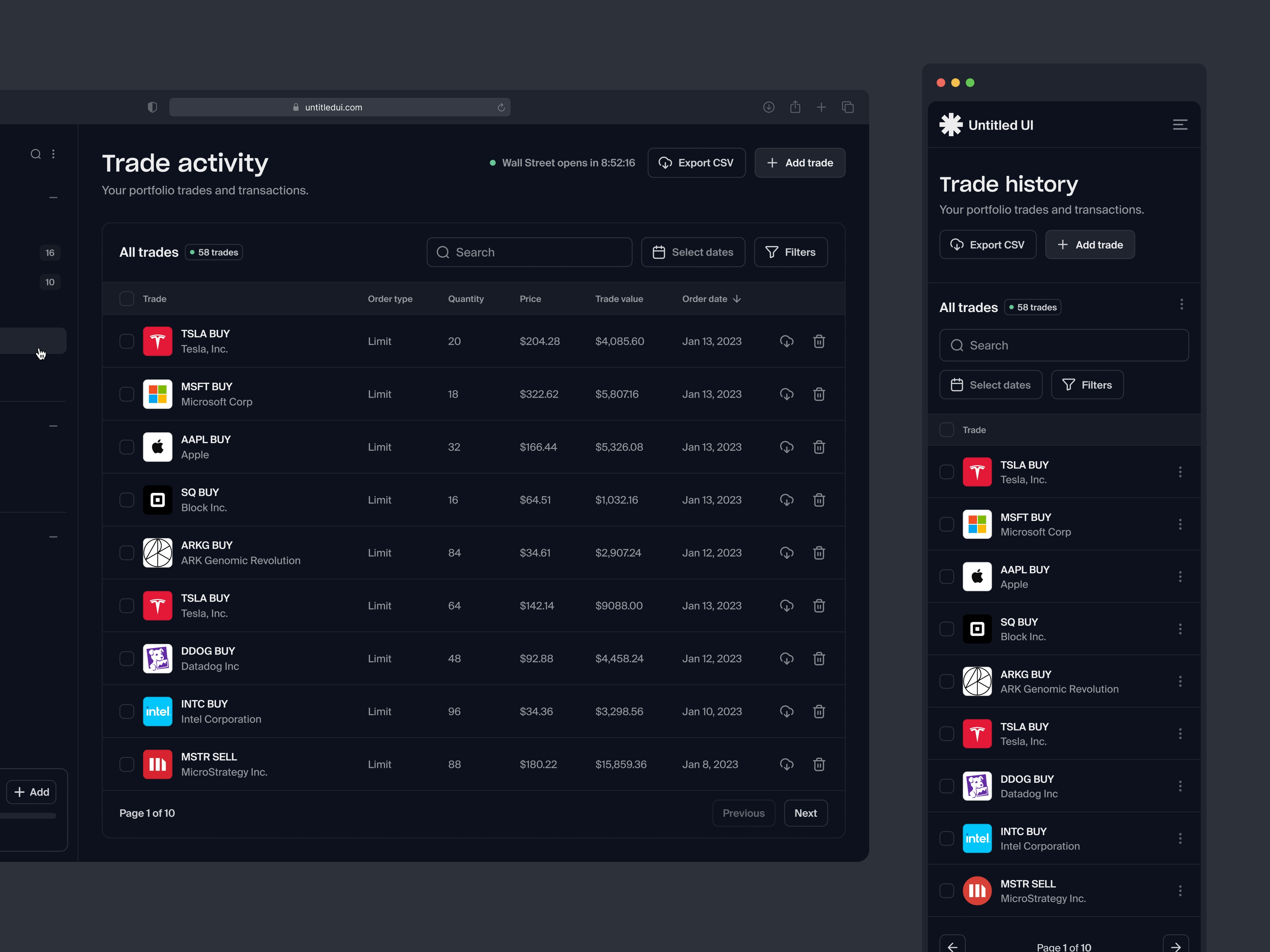The width and height of the screenshot is (1270, 952).
Task: Delete the MSFT BUY trade row
Action: pyautogui.click(x=819, y=394)
